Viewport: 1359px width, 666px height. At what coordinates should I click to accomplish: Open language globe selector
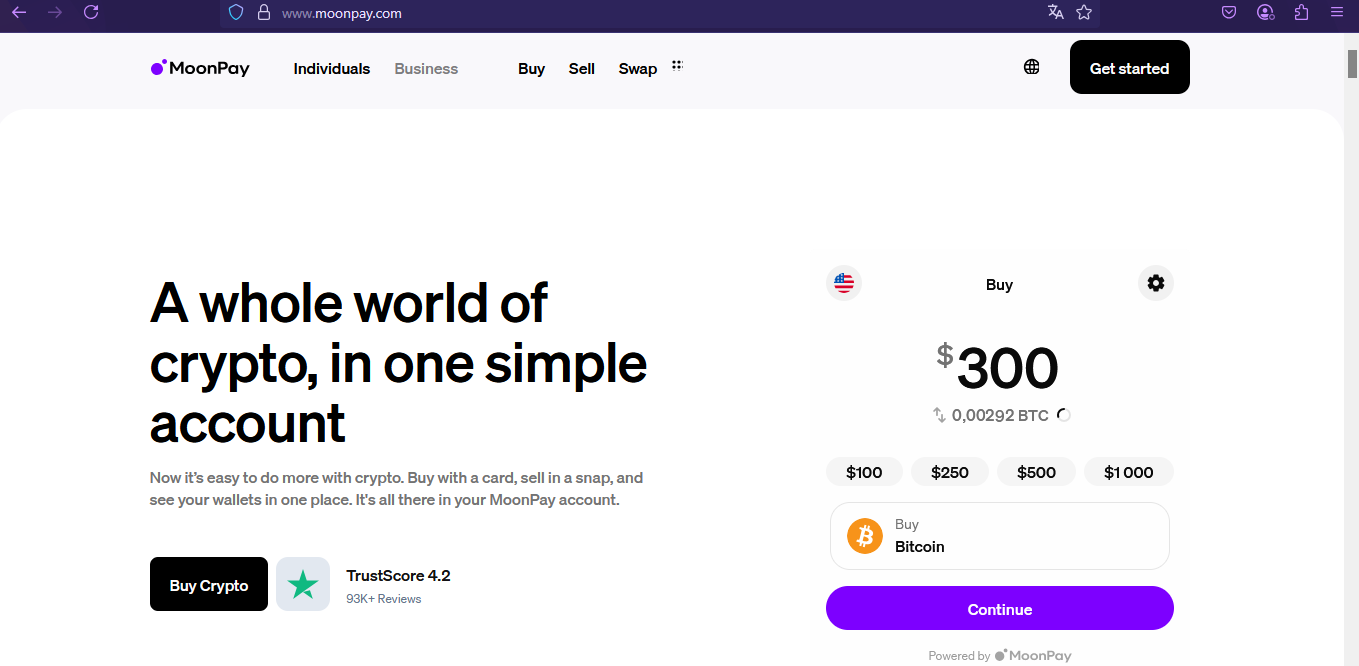coord(1032,67)
